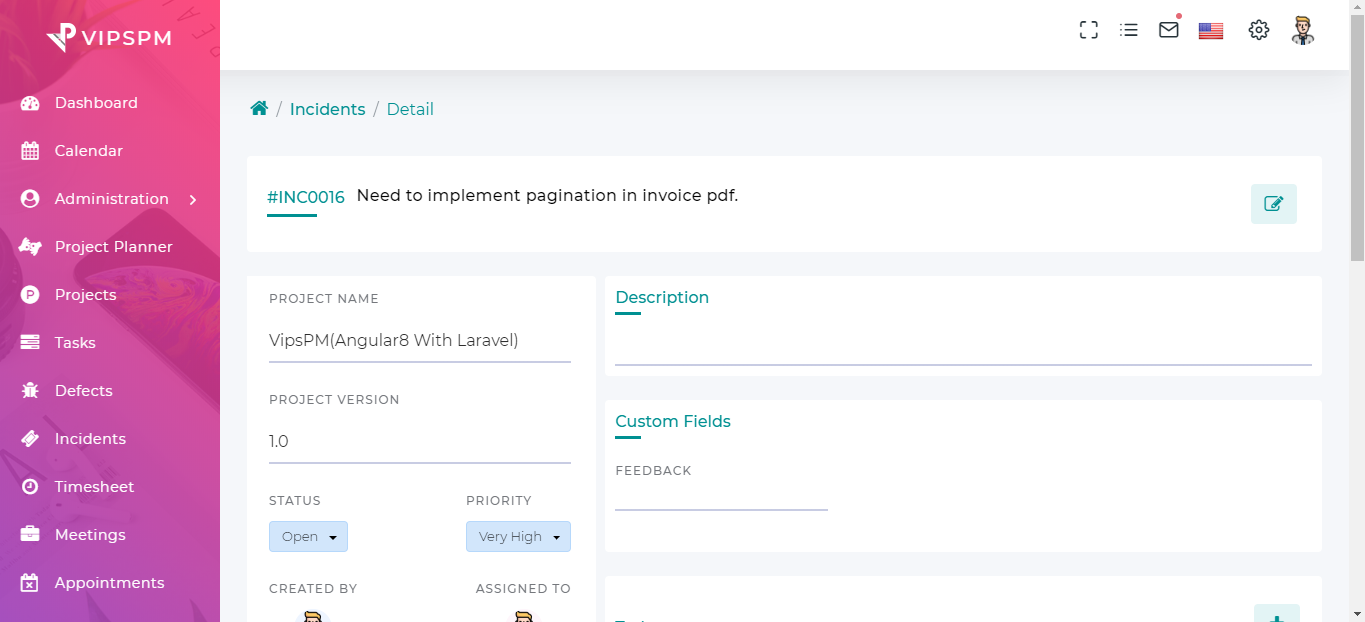Go to Dashboard in sidebar

coord(96,103)
